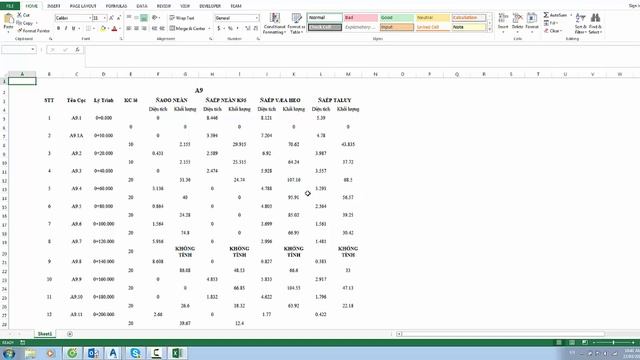Toggle the highlighted Bottom Align button
This screenshot has height=360, width=640.
pyautogui.click(x=144, y=18)
